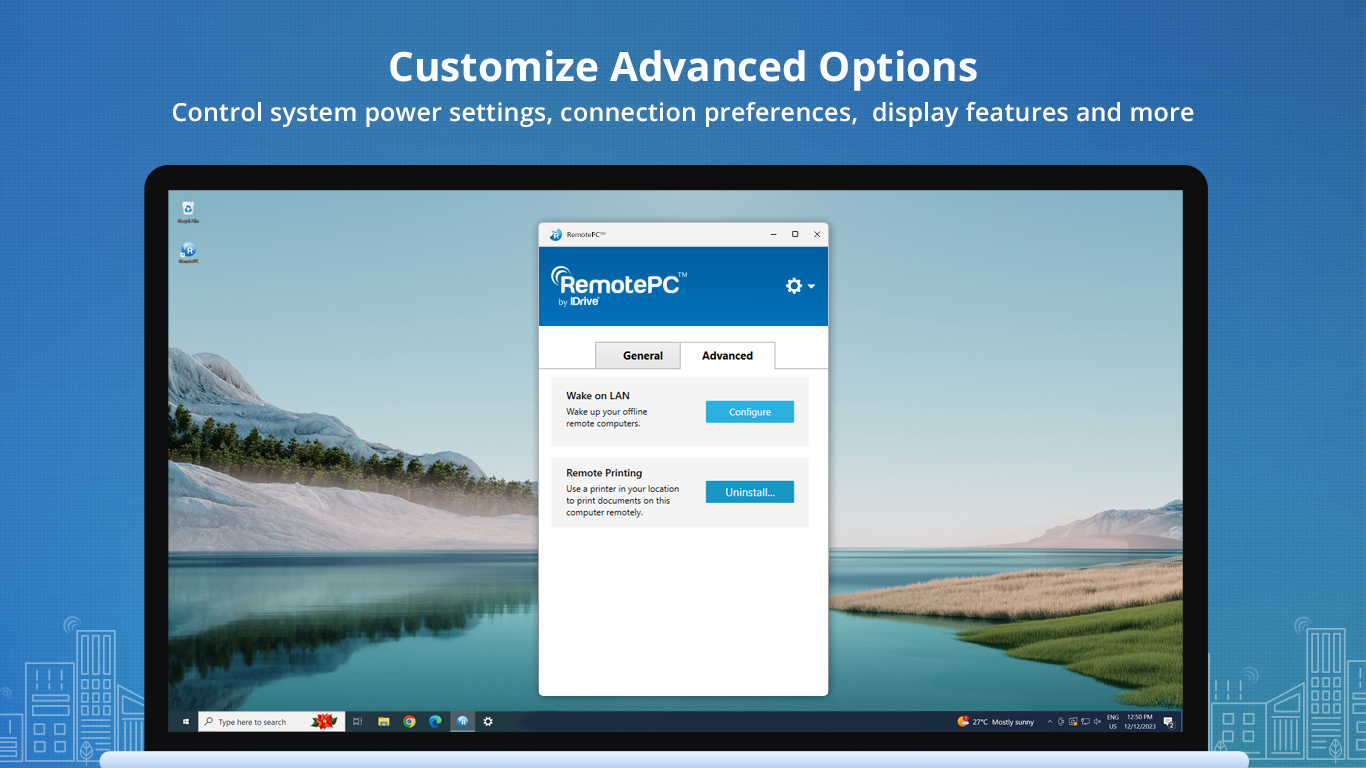
Task: Configure Wake on LAN
Action: pos(749,411)
